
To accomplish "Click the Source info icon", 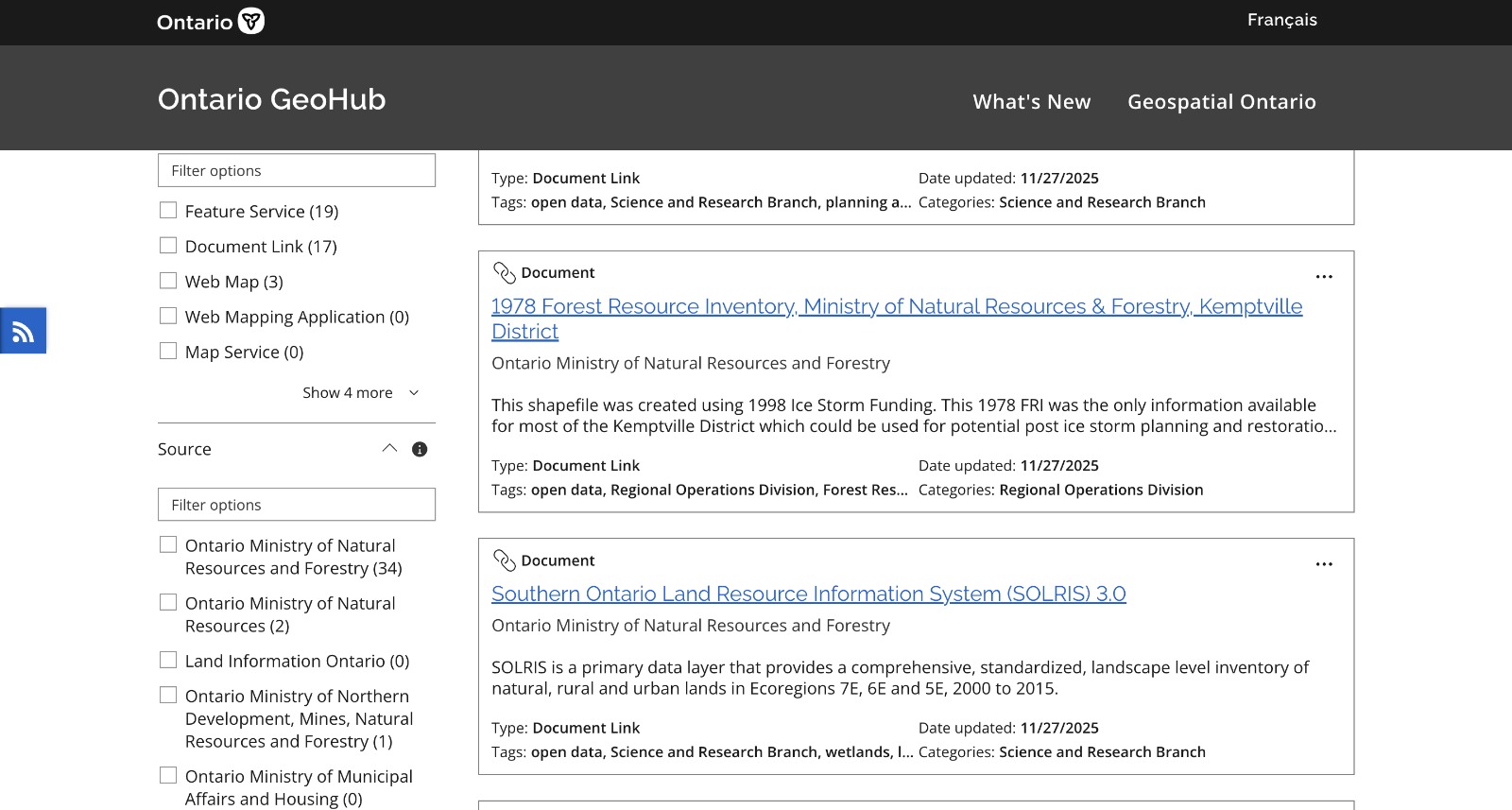I will [420, 450].
